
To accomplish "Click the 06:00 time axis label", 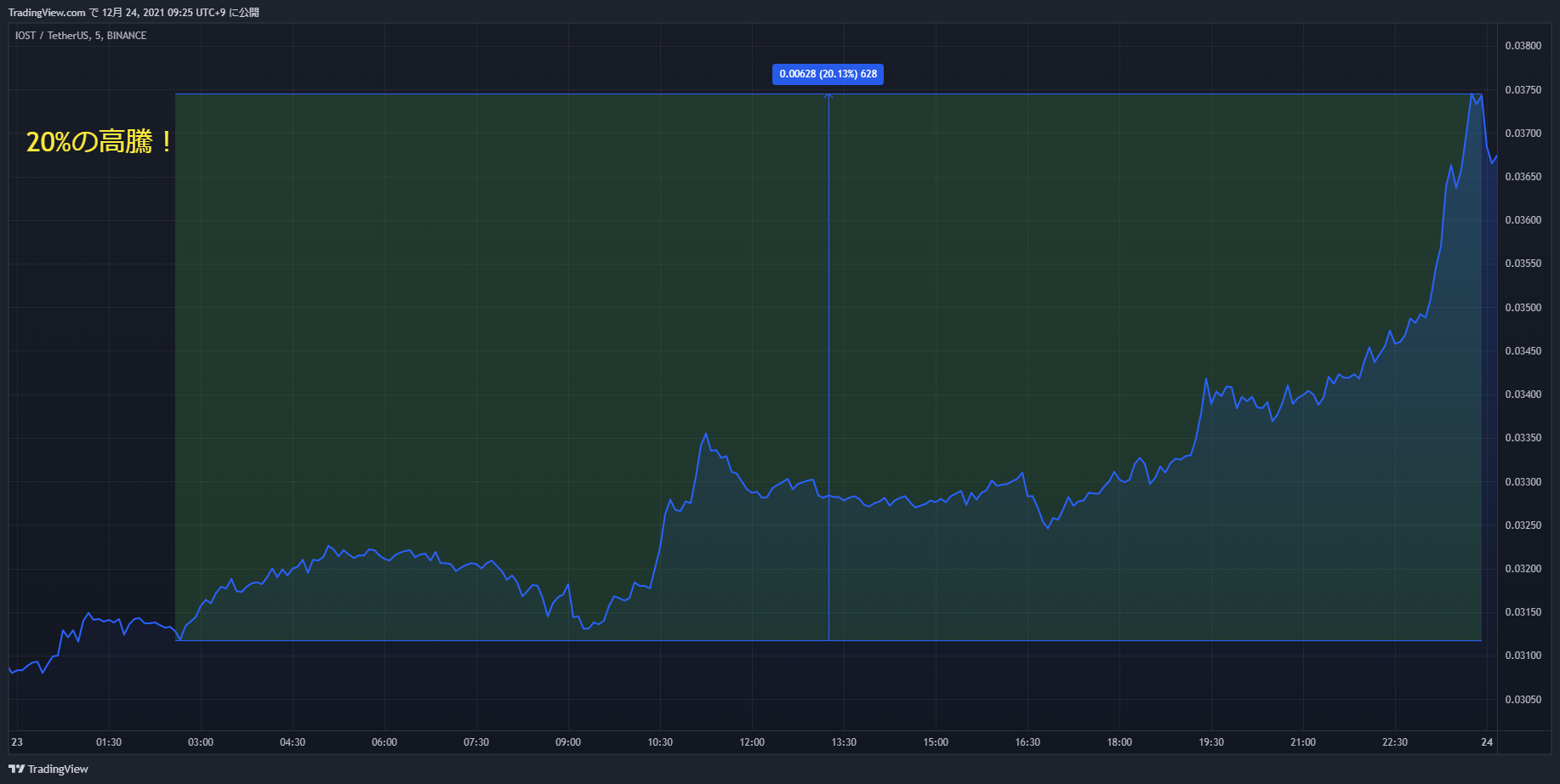I will coord(384,742).
